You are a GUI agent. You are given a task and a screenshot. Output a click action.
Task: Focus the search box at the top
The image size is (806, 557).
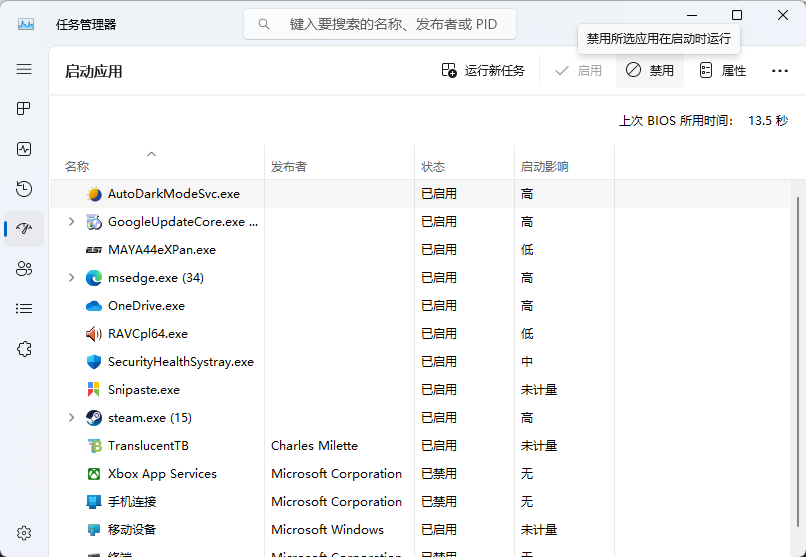[x=380, y=23]
